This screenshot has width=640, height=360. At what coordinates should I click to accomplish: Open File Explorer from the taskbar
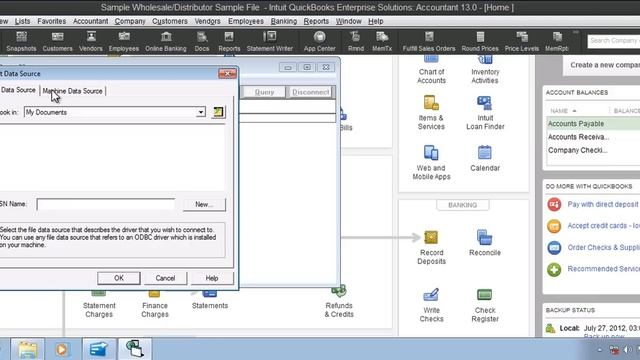pyautogui.click(x=27, y=349)
